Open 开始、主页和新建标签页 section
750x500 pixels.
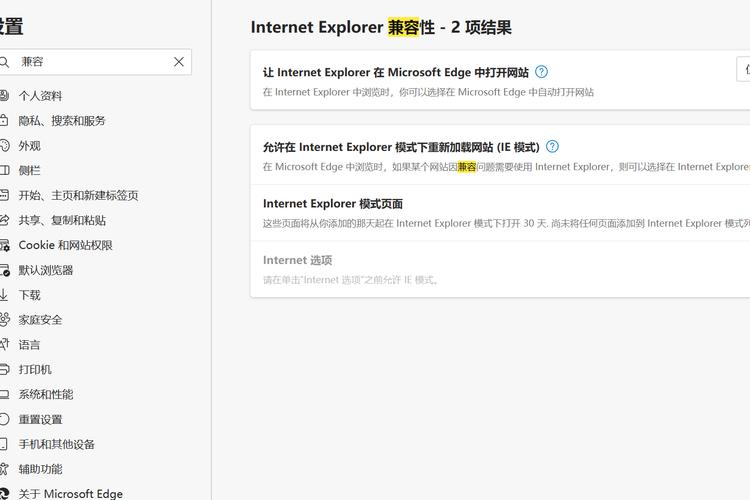(78, 195)
